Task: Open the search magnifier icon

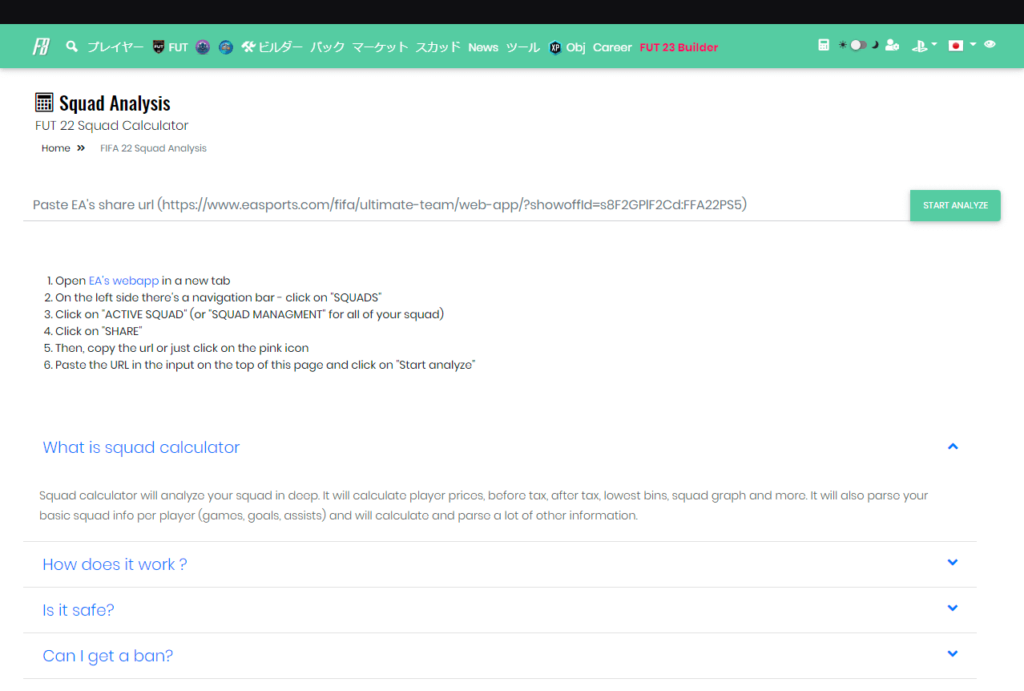Action: pos(72,46)
